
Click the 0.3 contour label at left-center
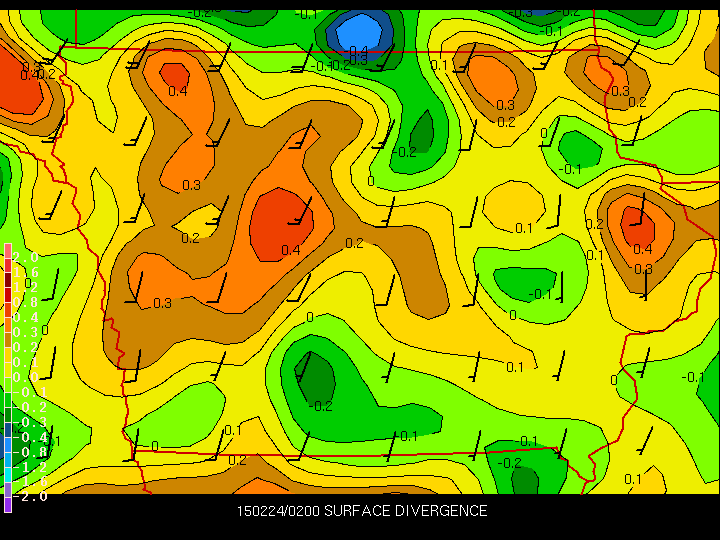pyautogui.click(x=162, y=303)
